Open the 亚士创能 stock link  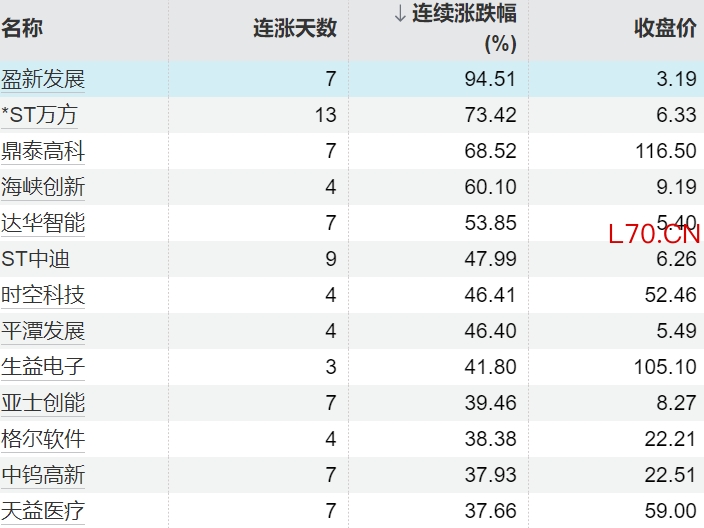[43, 403]
